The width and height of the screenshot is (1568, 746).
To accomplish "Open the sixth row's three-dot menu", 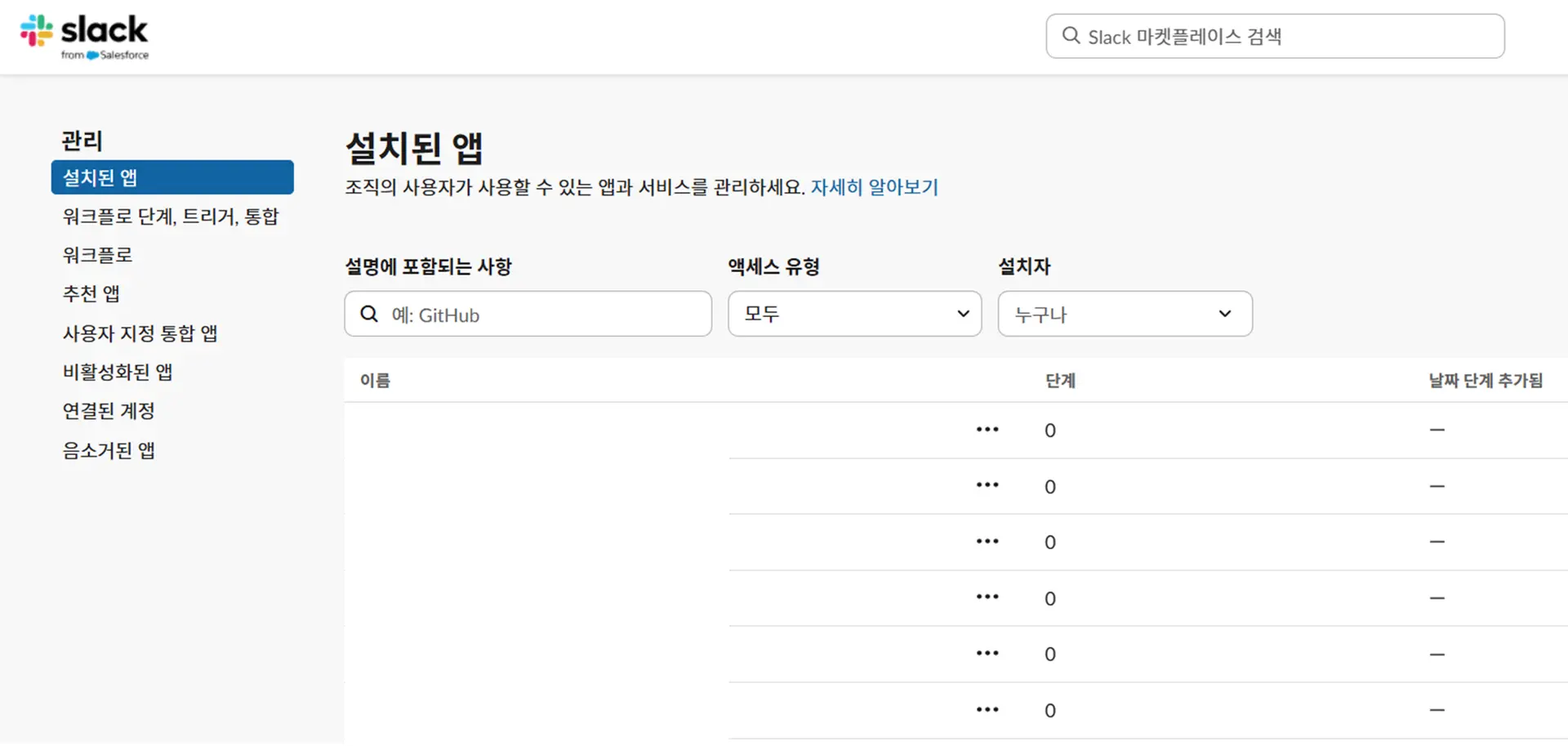I will tap(987, 710).
